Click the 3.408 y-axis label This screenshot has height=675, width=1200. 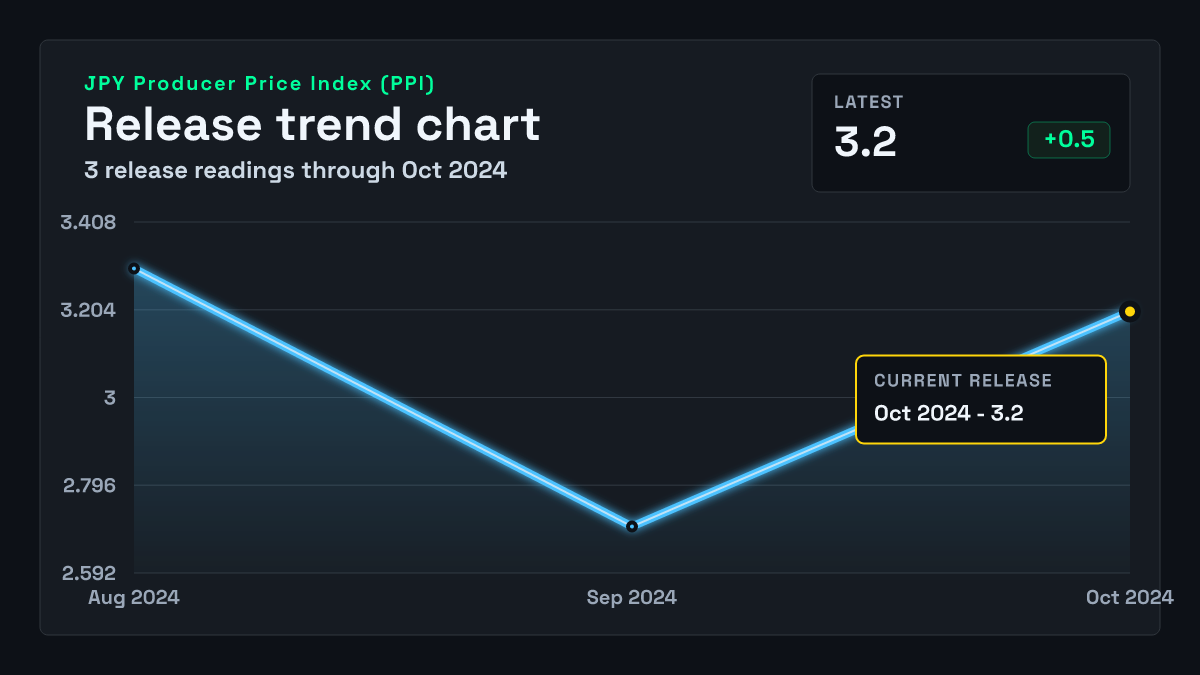(x=88, y=222)
